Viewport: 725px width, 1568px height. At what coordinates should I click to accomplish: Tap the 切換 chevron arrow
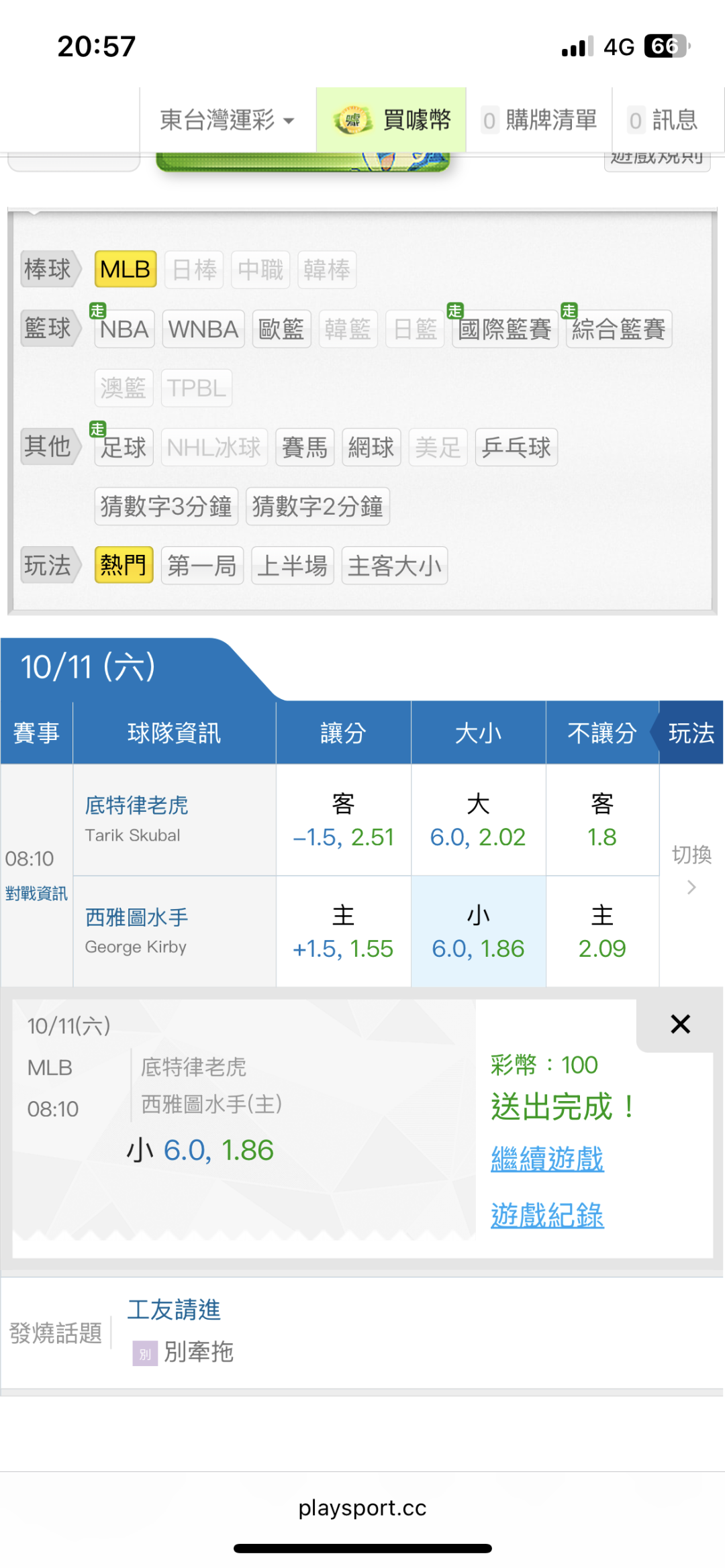(691, 888)
